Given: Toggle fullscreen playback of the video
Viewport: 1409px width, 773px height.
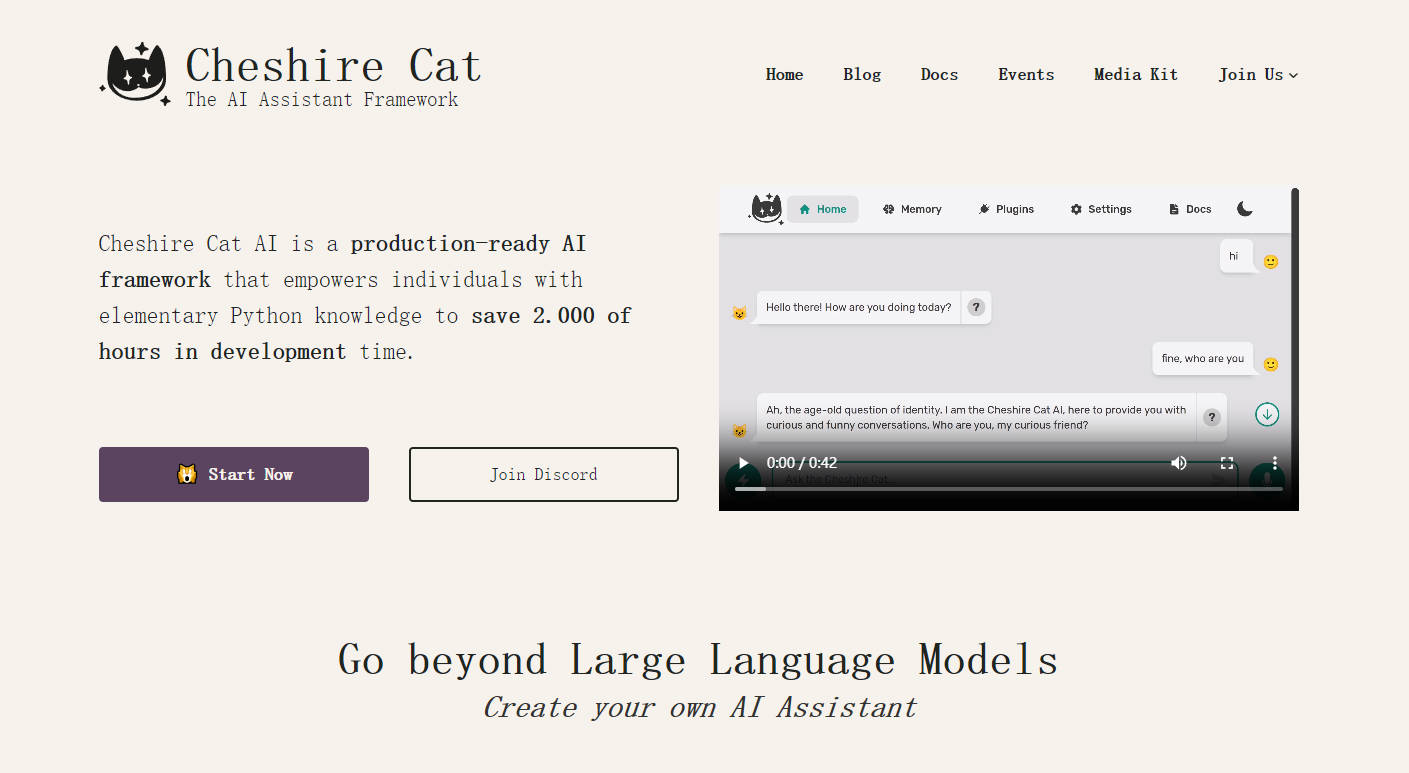Looking at the screenshot, I should tap(1227, 463).
